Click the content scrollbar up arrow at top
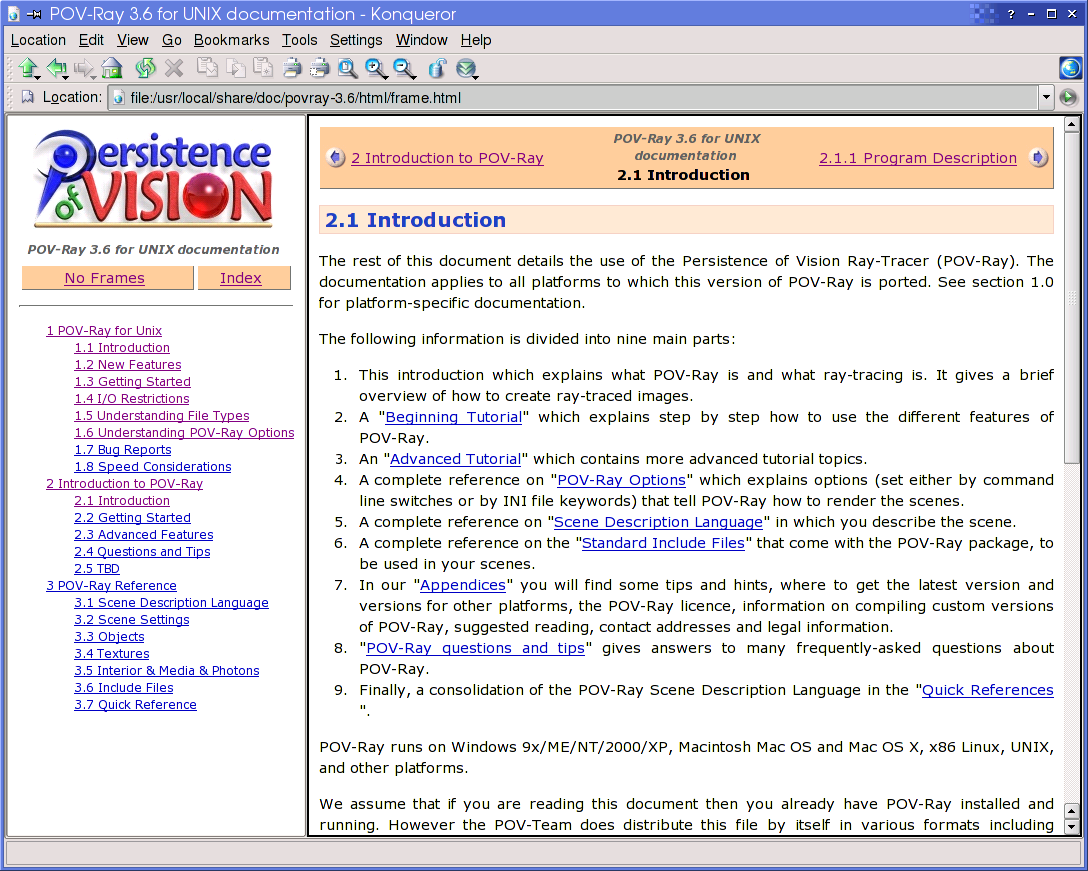Screen dimensions: 1088x871 (1071, 124)
